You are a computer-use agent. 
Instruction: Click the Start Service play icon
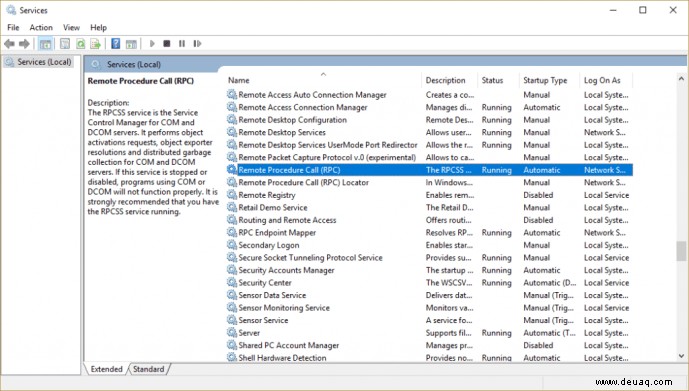(x=152, y=43)
